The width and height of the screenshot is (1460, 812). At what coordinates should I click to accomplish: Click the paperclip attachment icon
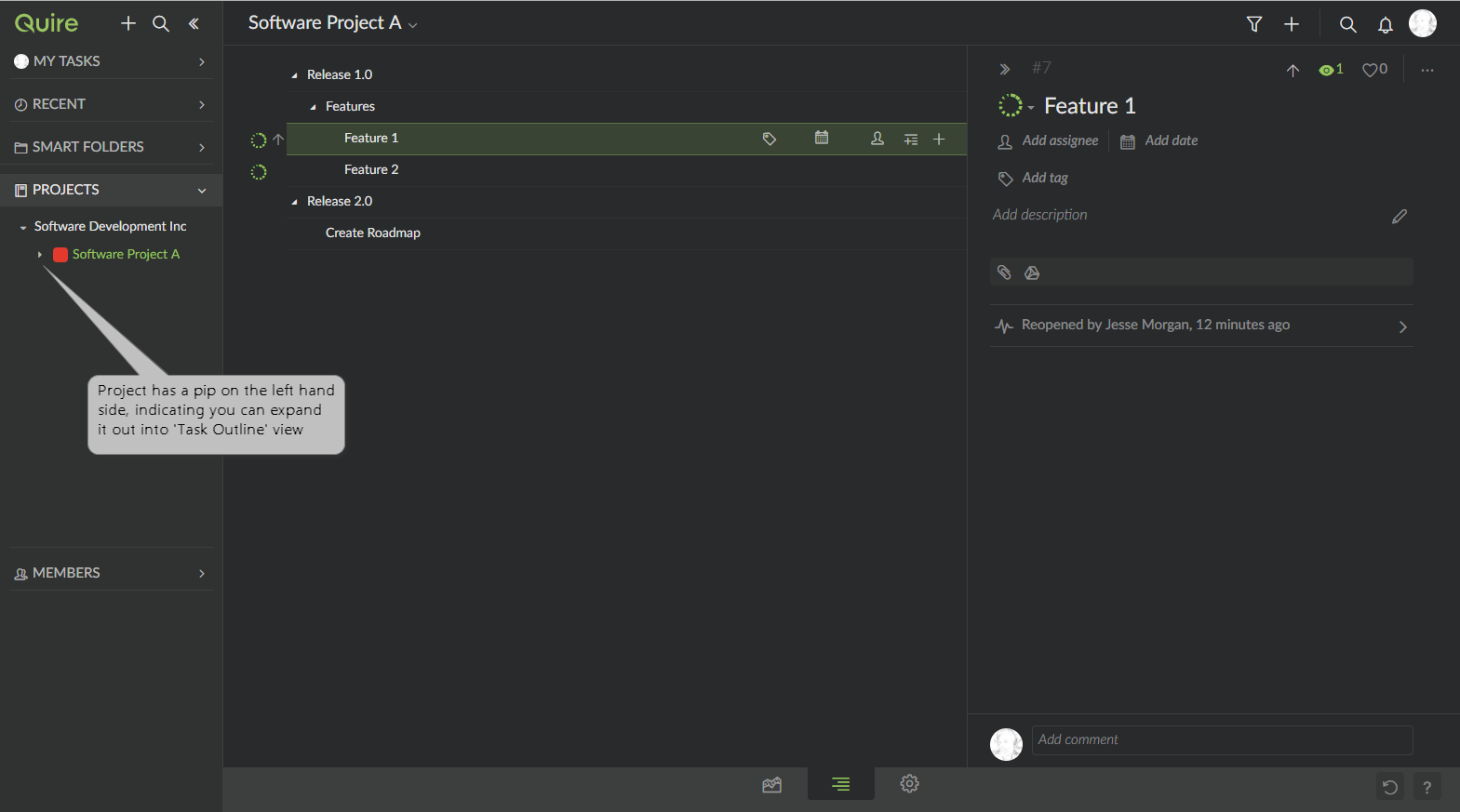(x=1004, y=273)
